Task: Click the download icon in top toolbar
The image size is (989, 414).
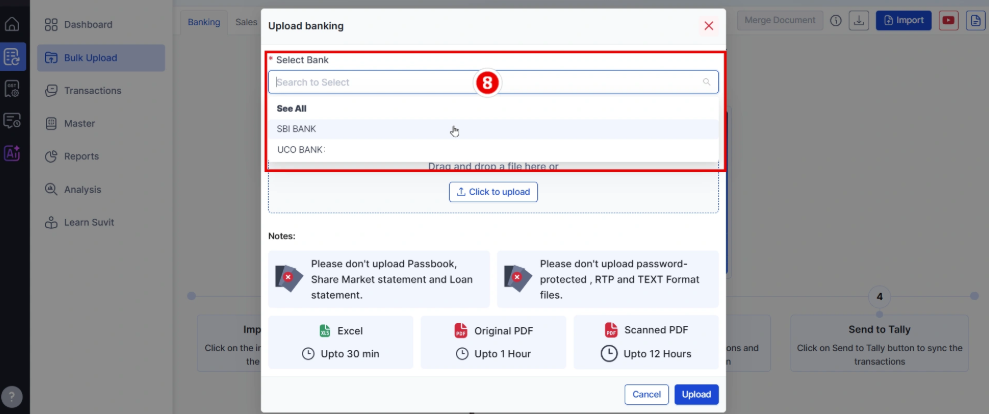Action: pyautogui.click(x=859, y=20)
